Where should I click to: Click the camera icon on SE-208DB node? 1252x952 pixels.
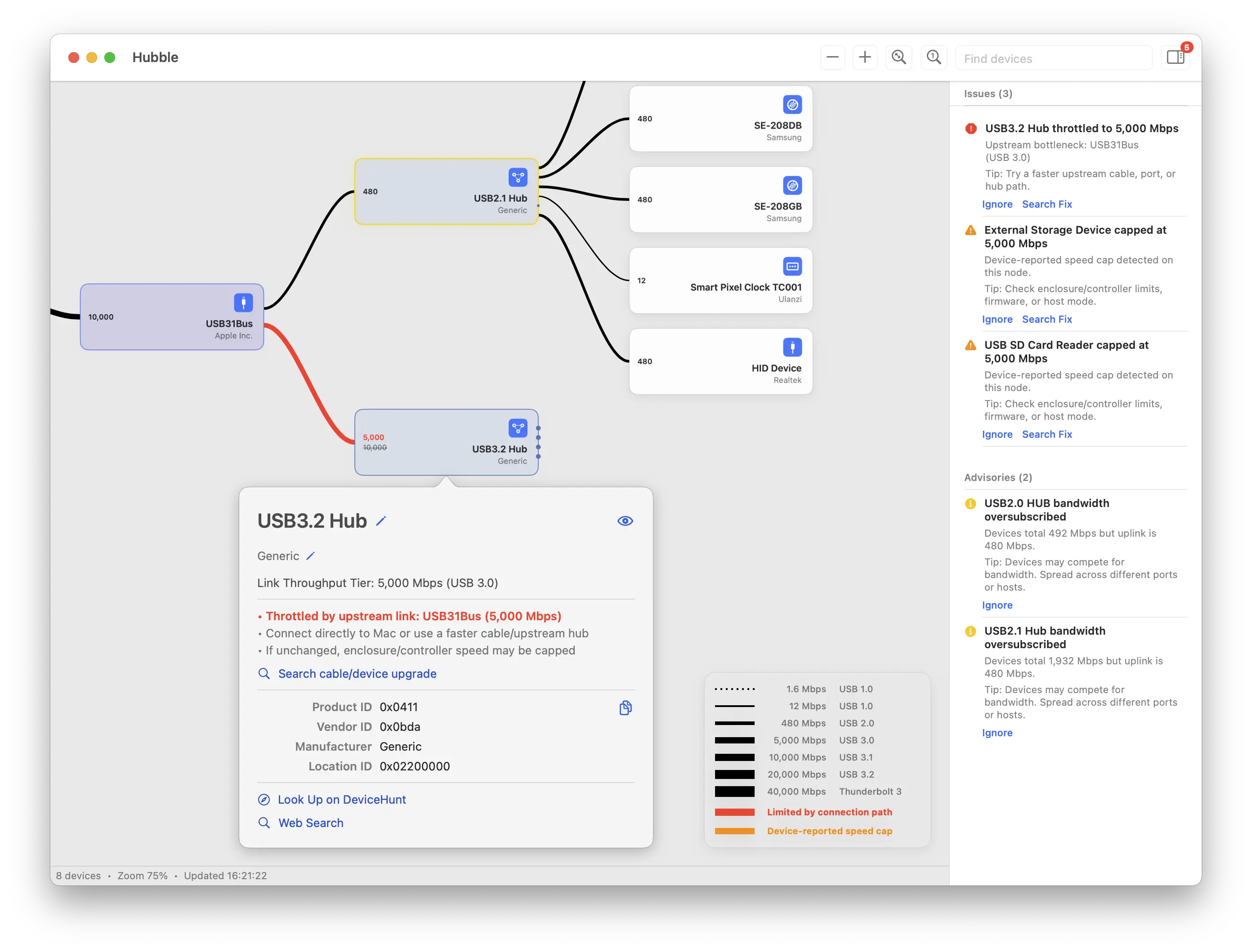coord(791,105)
